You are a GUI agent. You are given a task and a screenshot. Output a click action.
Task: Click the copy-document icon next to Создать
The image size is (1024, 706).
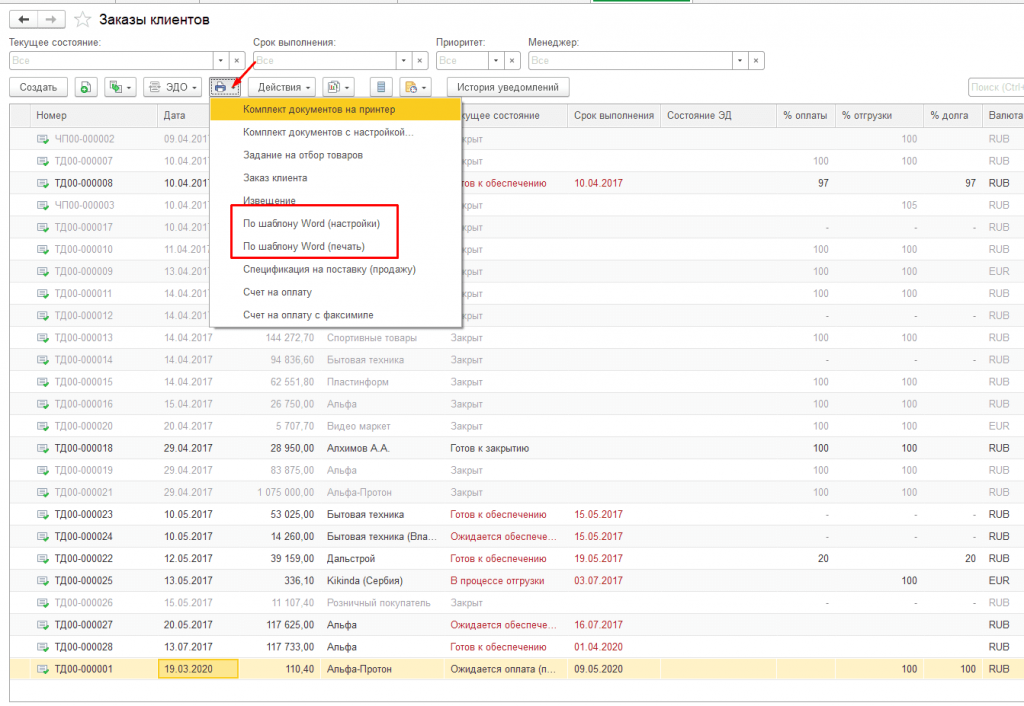pos(86,87)
